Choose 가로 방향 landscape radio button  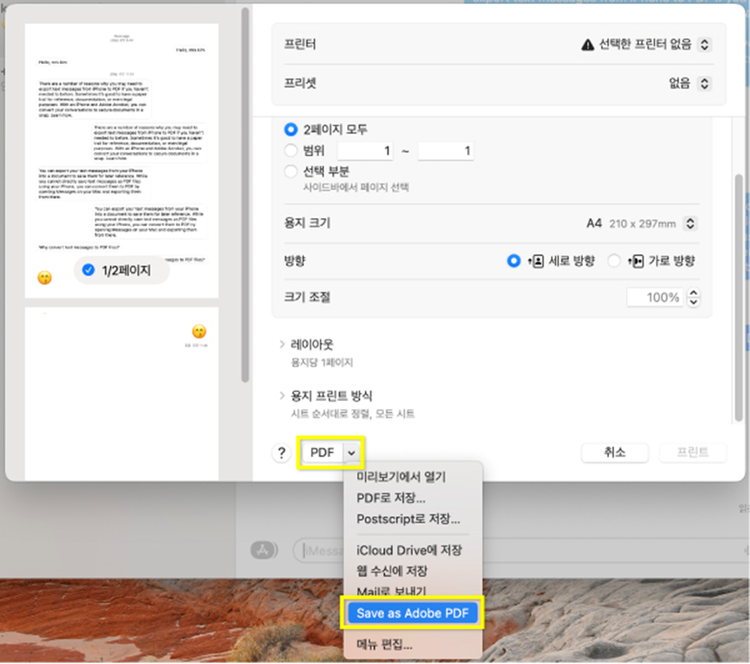[x=614, y=261]
